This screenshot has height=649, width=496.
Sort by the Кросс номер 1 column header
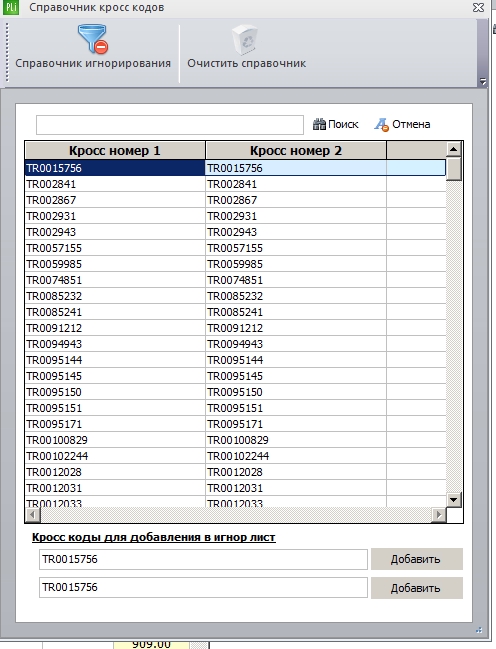pos(115,151)
